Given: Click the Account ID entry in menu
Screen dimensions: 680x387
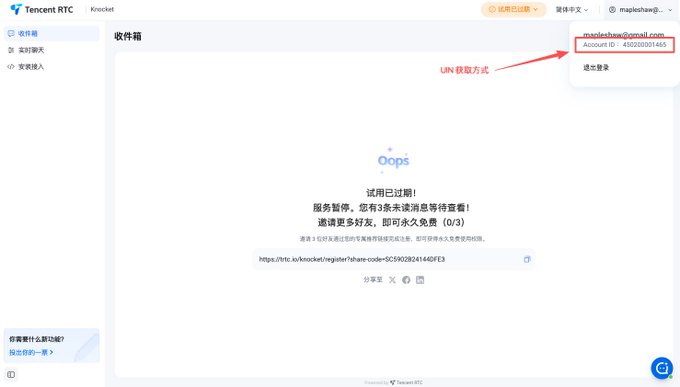Looking at the screenshot, I should point(624,45).
